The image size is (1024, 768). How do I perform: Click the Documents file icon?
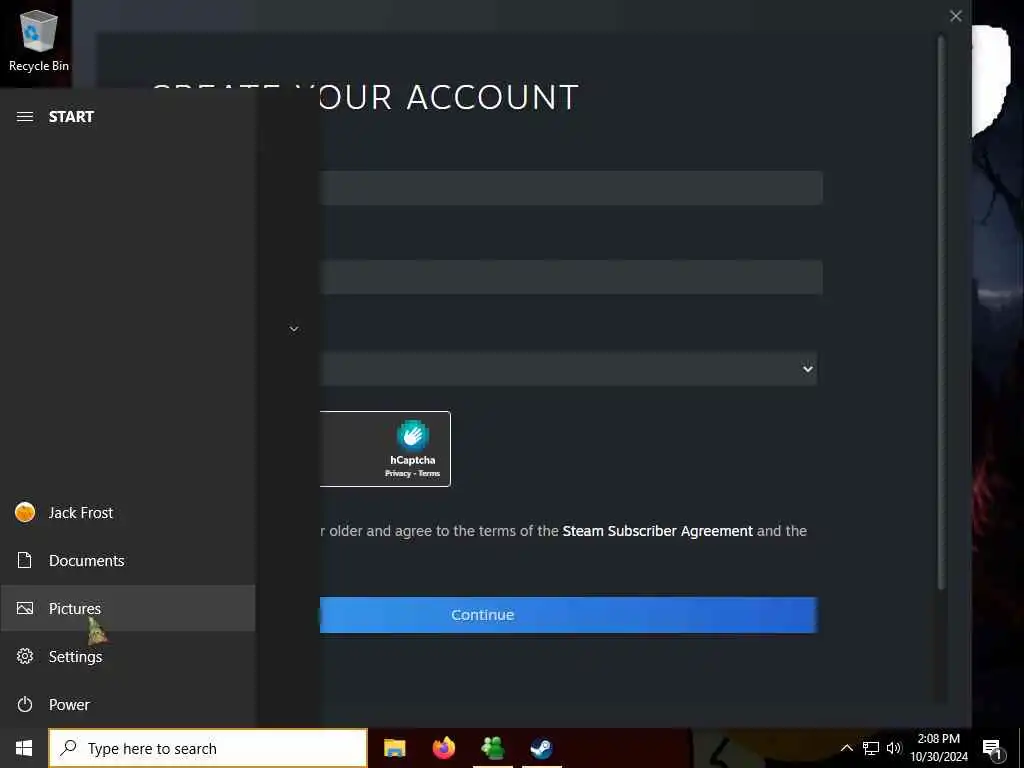[25, 560]
